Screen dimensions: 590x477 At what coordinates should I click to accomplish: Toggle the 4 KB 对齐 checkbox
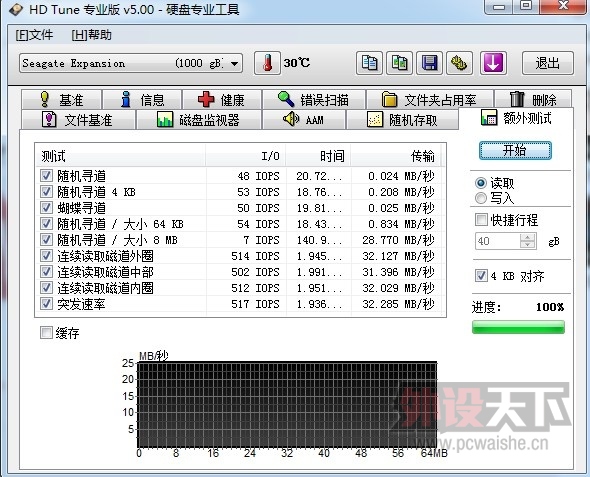(481, 276)
